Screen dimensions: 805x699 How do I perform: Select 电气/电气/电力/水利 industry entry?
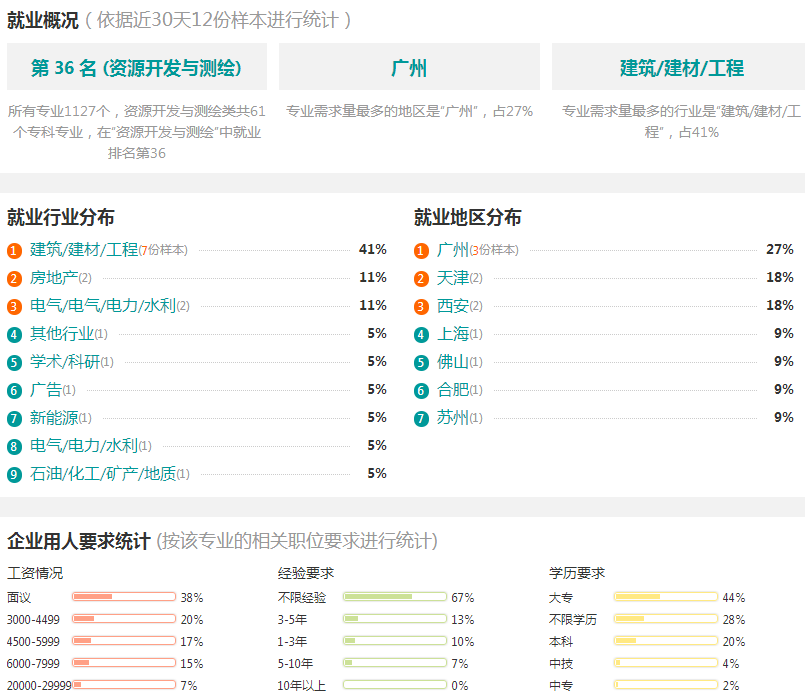tap(103, 306)
